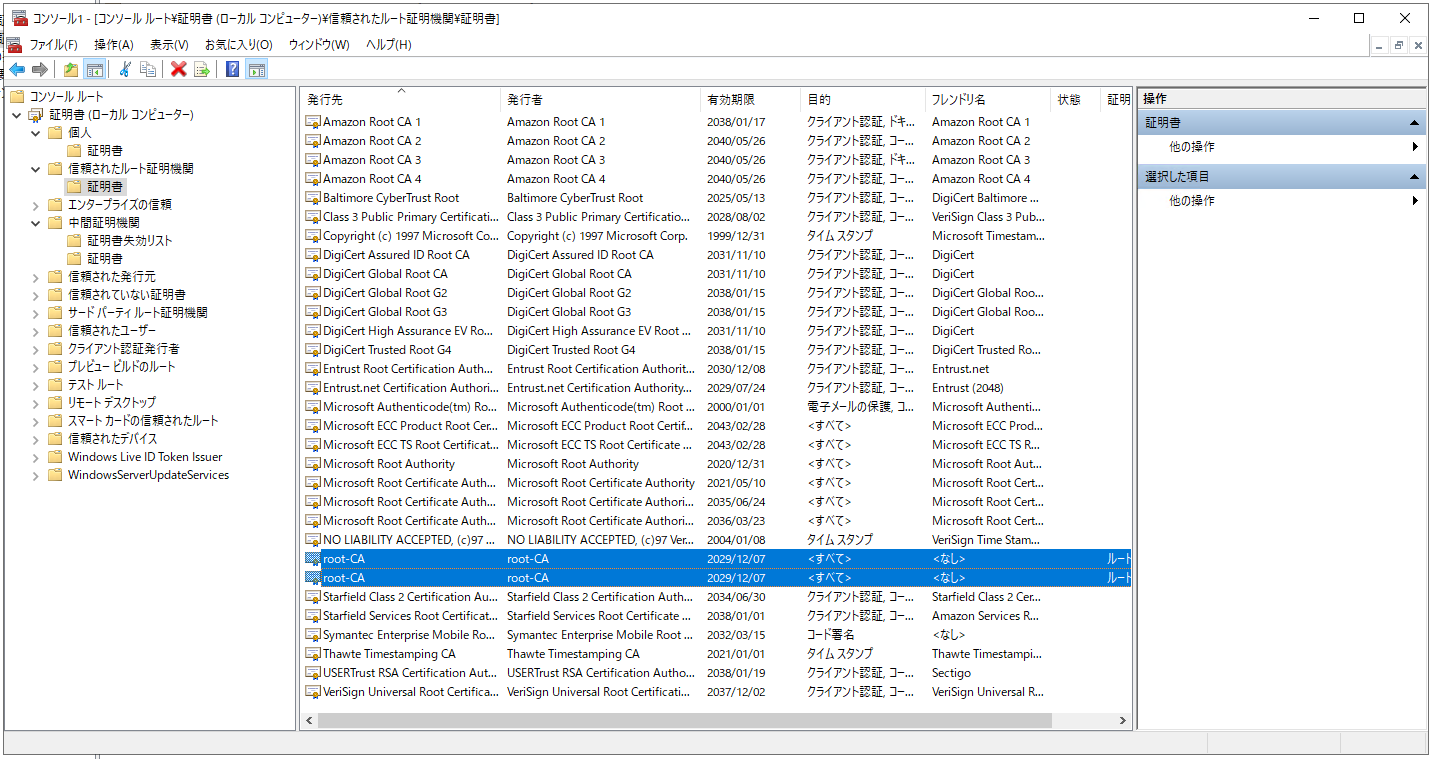Expand the サード パーティ ルート証明機関 node
This screenshot has height=759, width=1430.
click(36, 313)
